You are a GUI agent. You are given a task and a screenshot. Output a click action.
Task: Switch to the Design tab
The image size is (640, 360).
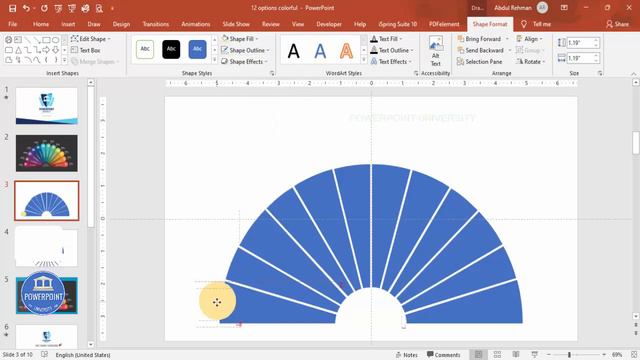(121, 24)
